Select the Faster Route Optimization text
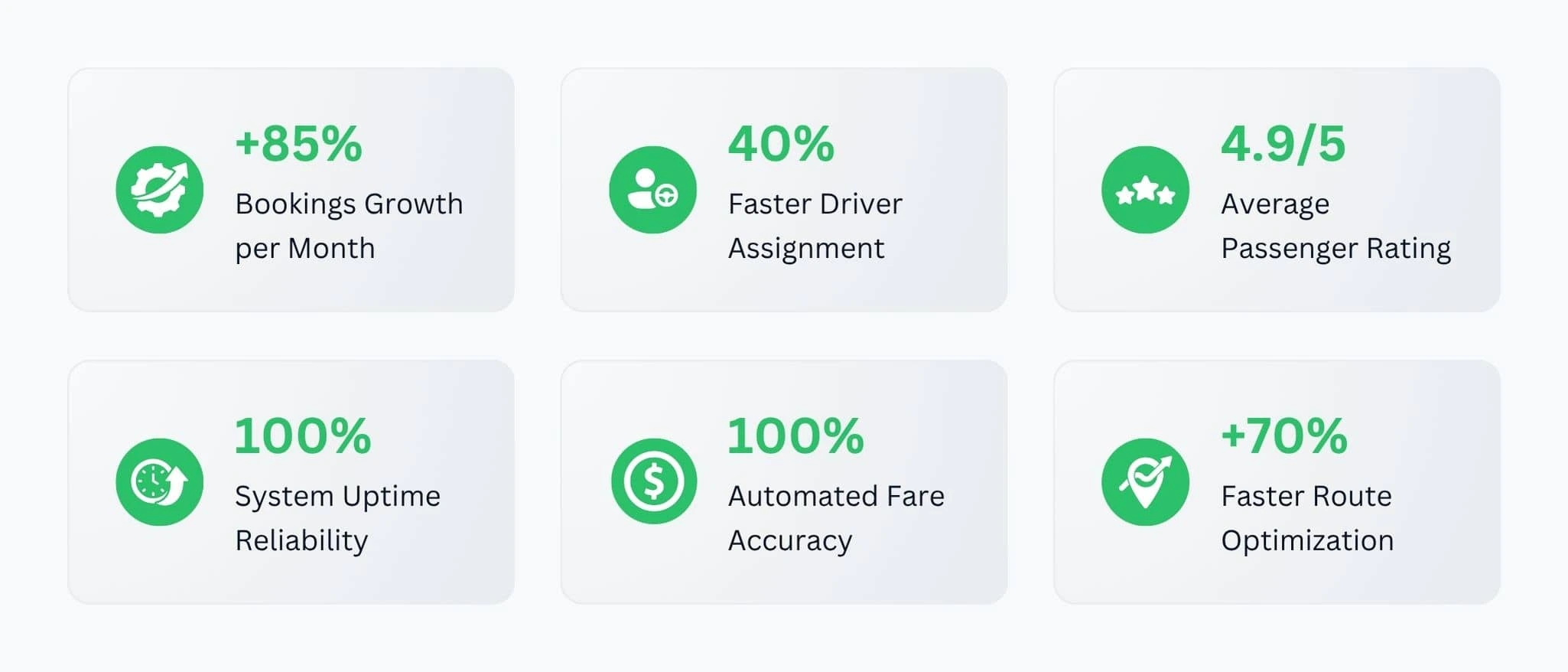Image resolution: width=1568 pixels, height=672 pixels. (1307, 518)
